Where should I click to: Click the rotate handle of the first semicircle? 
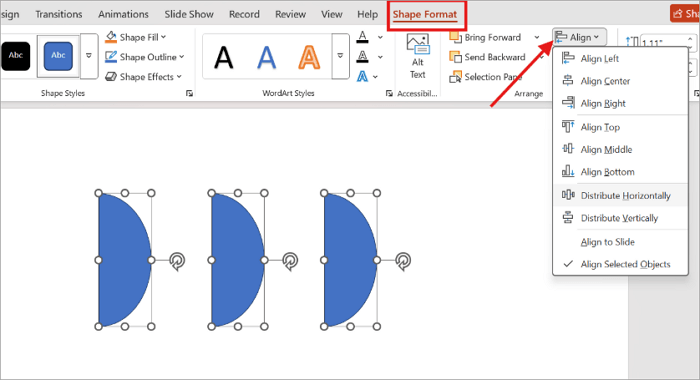(x=177, y=261)
